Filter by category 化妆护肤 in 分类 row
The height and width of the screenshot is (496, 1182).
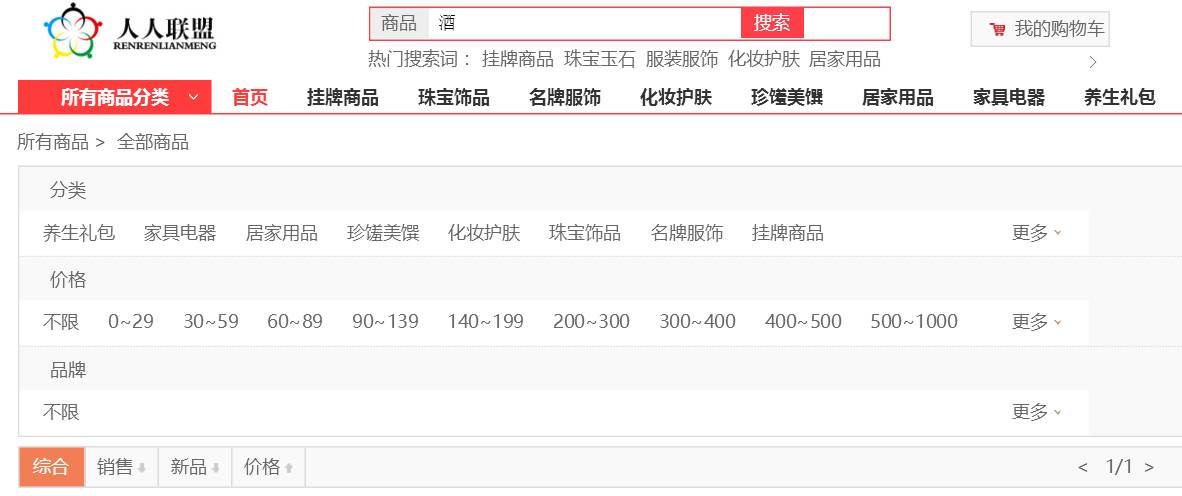pyautogui.click(x=484, y=233)
